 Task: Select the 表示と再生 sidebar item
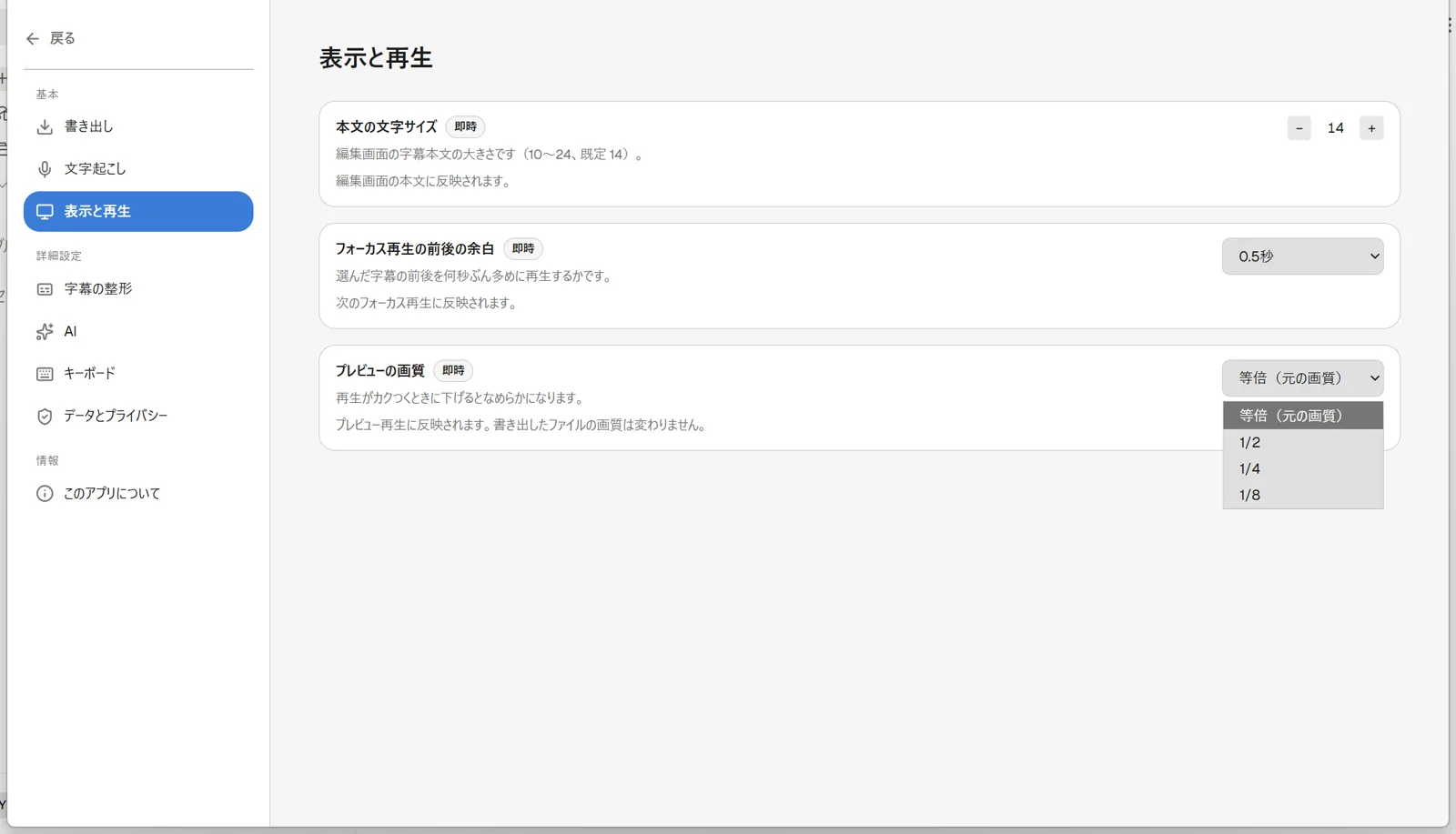(x=138, y=211)
